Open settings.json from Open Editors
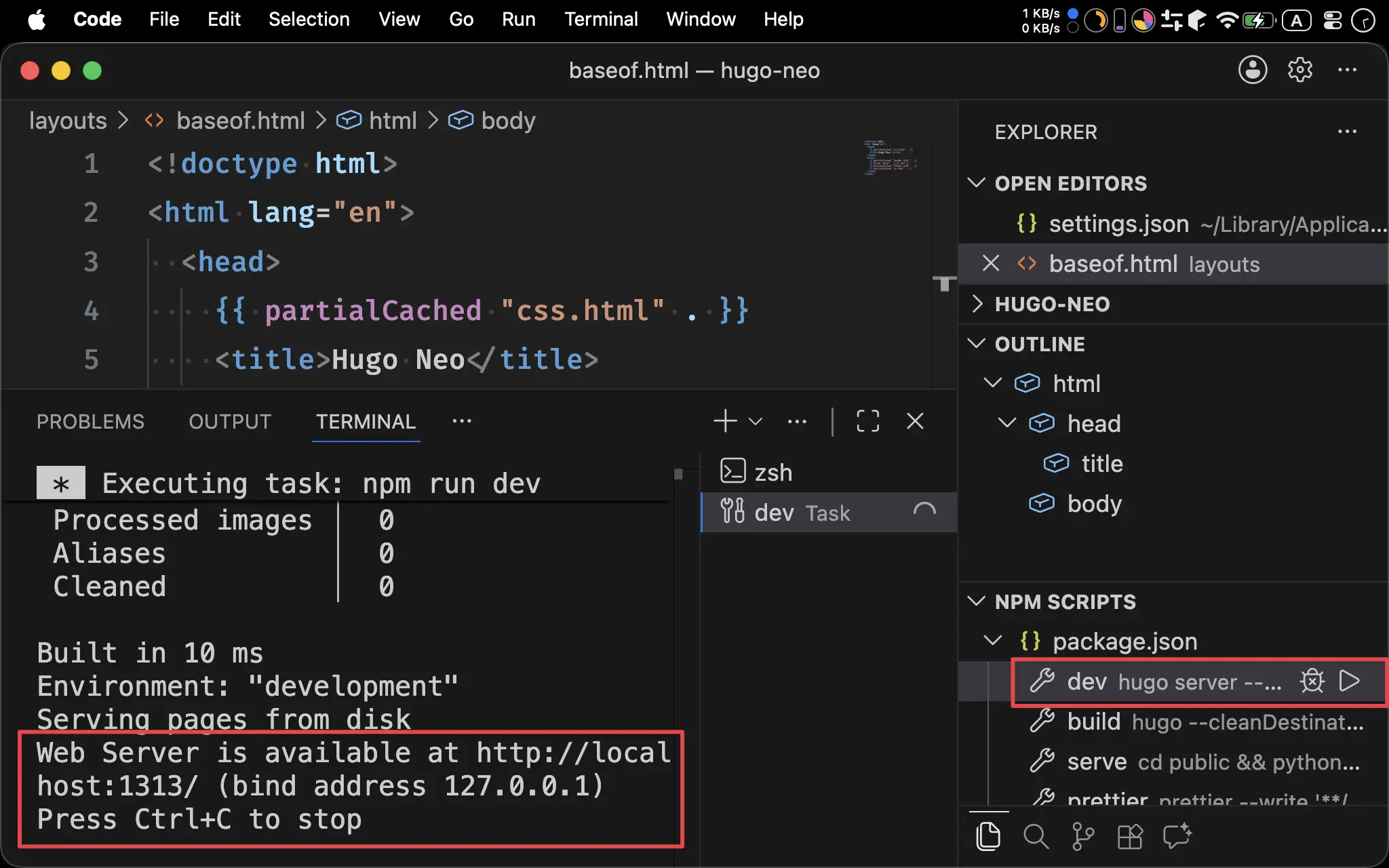Screen dimensions: 1389x868 [x=1172, y=224]
